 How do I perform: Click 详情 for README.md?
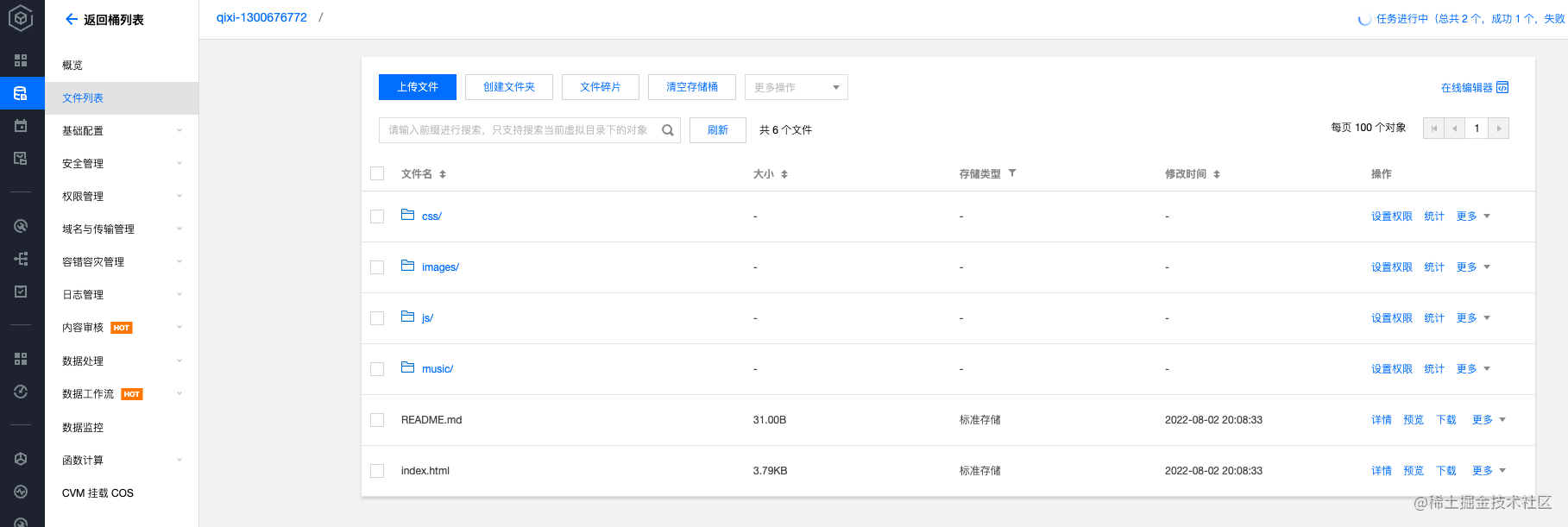(1382, 420)
